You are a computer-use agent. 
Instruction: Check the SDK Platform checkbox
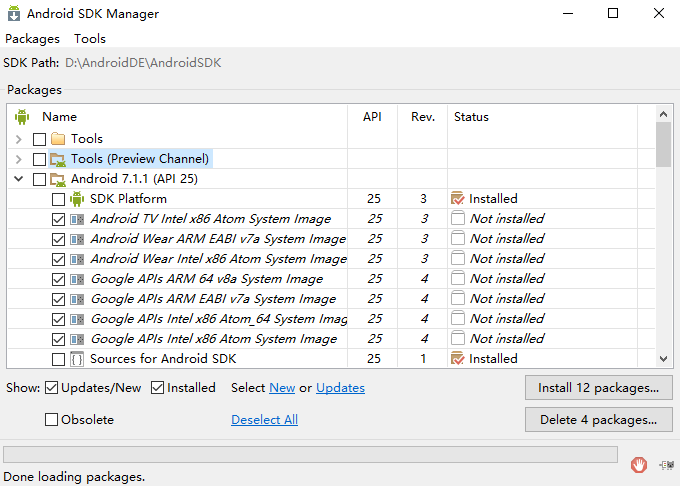point(58,199)
